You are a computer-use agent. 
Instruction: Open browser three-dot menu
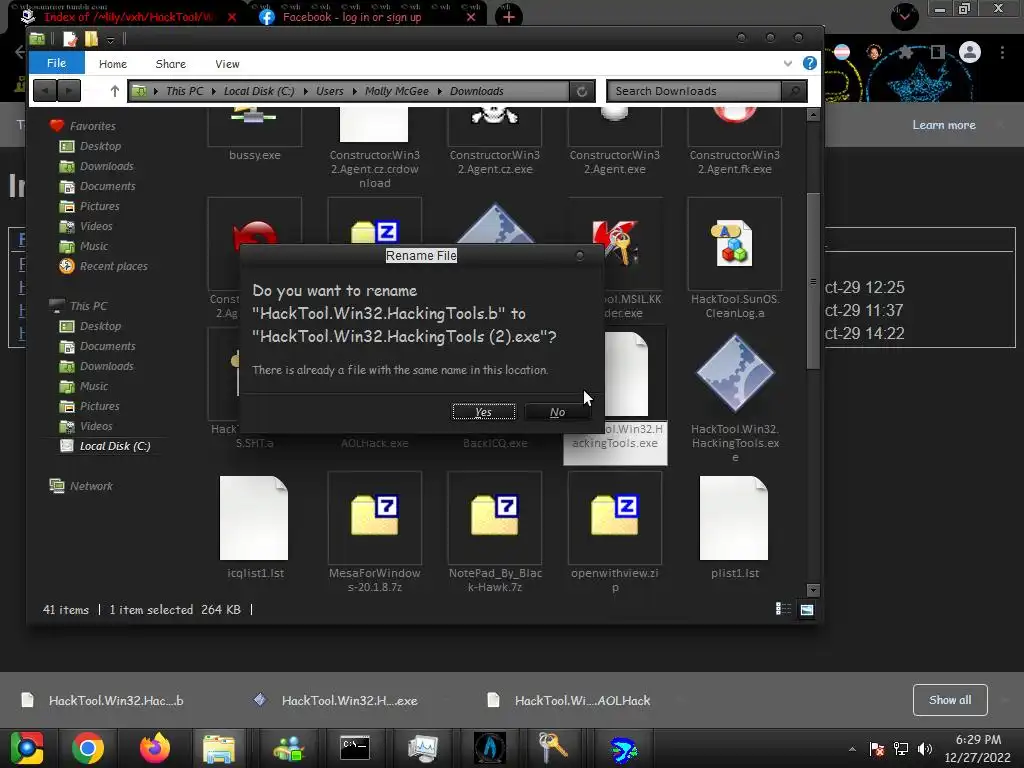click(x=1002, y=52)
